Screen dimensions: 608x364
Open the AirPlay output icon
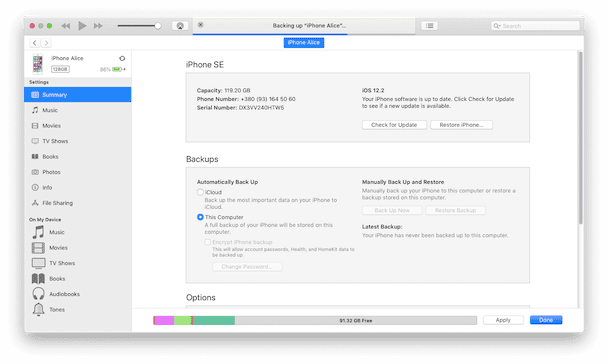180,26
